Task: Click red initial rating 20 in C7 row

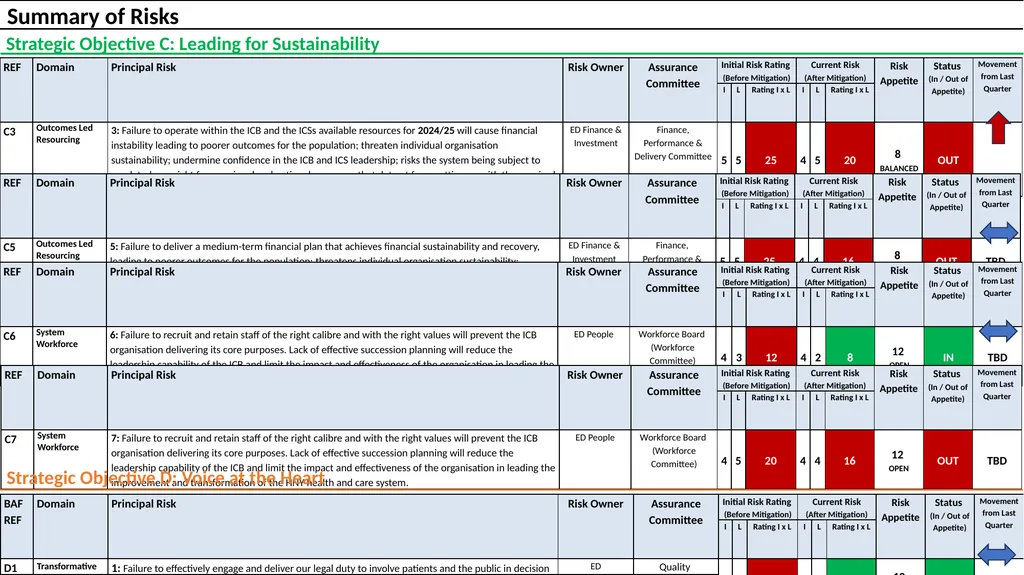Action: pos(771,459)
